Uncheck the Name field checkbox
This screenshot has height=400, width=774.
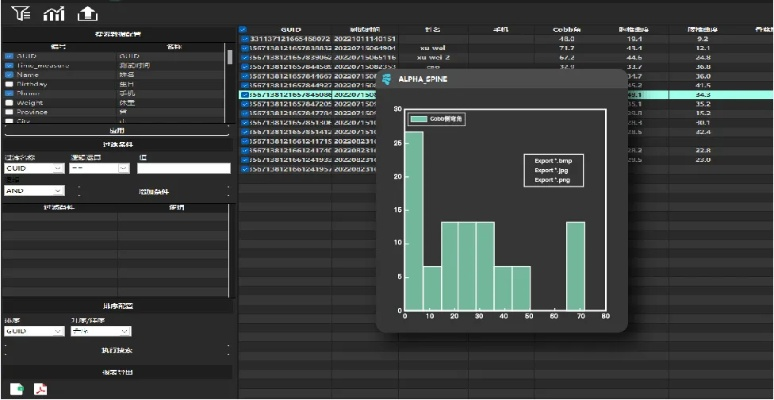click(9, 74)
